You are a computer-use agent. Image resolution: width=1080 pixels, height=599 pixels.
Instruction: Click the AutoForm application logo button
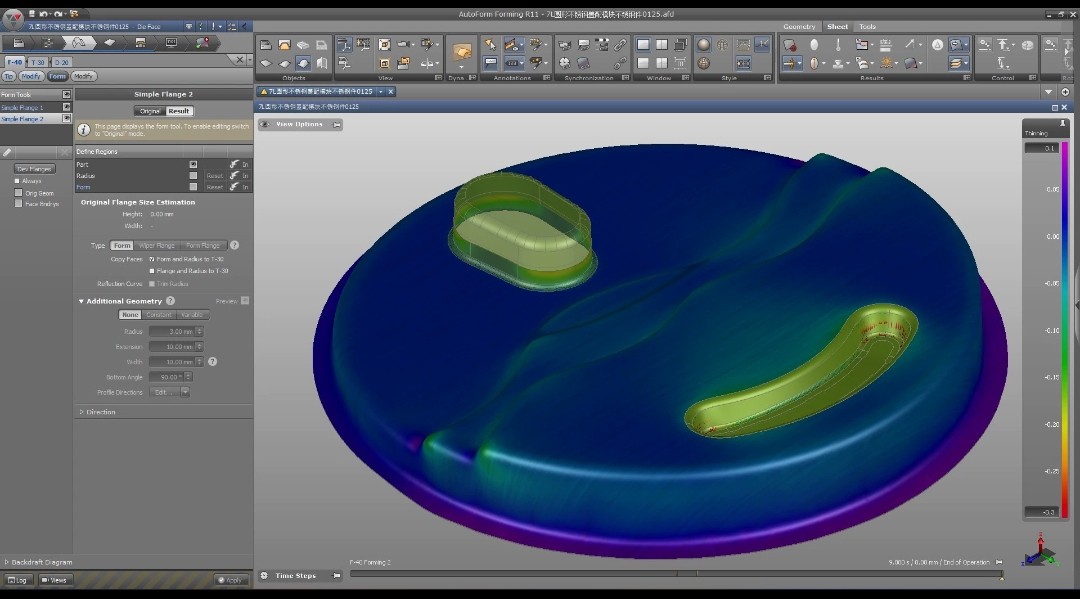(12, 19)
